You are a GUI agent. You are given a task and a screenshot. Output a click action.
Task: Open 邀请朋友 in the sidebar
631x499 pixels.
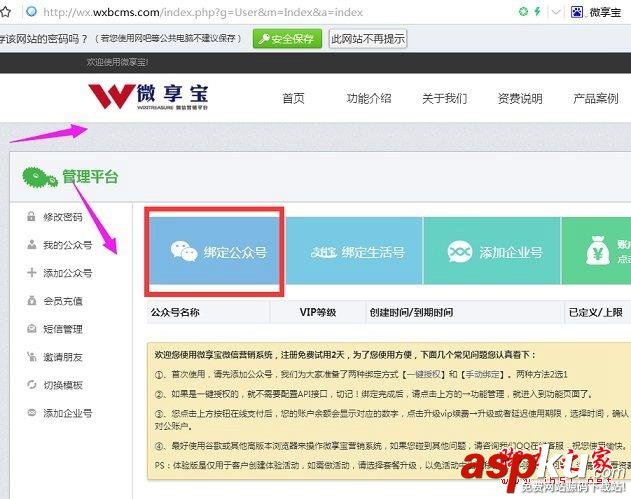(63, 357)
